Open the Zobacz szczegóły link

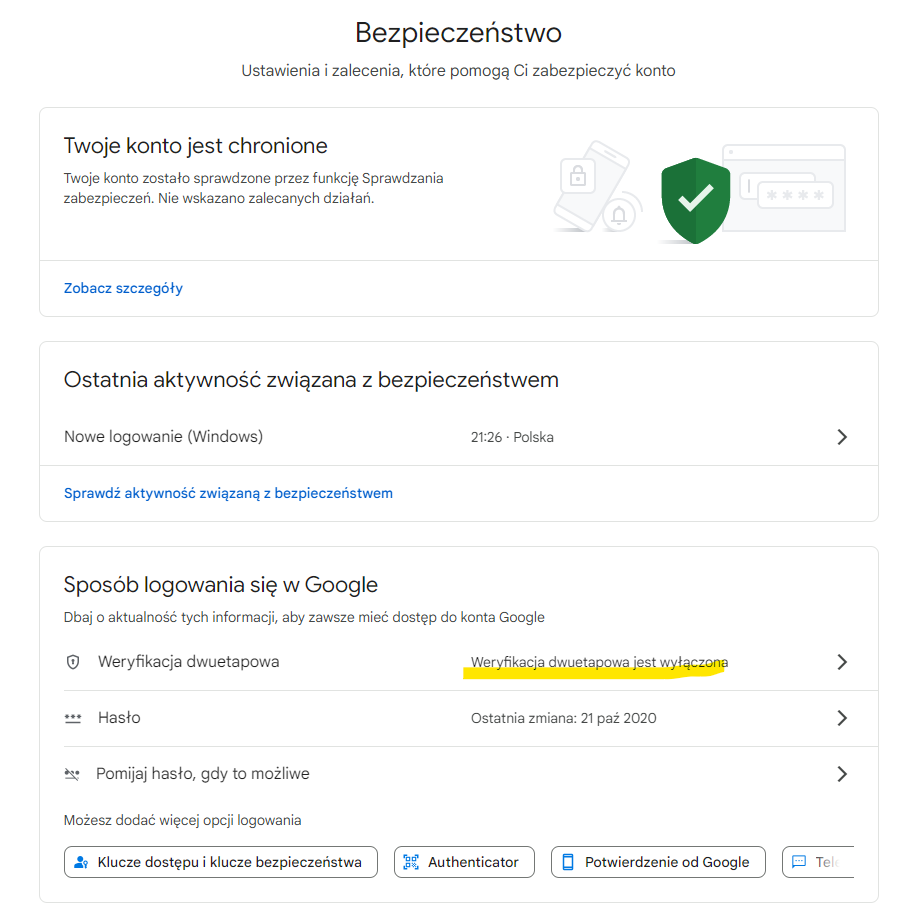click(123, 288)
